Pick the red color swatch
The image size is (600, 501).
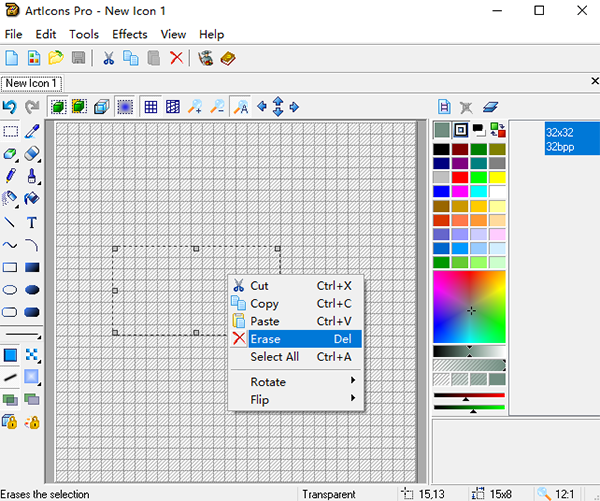[460, 177]
